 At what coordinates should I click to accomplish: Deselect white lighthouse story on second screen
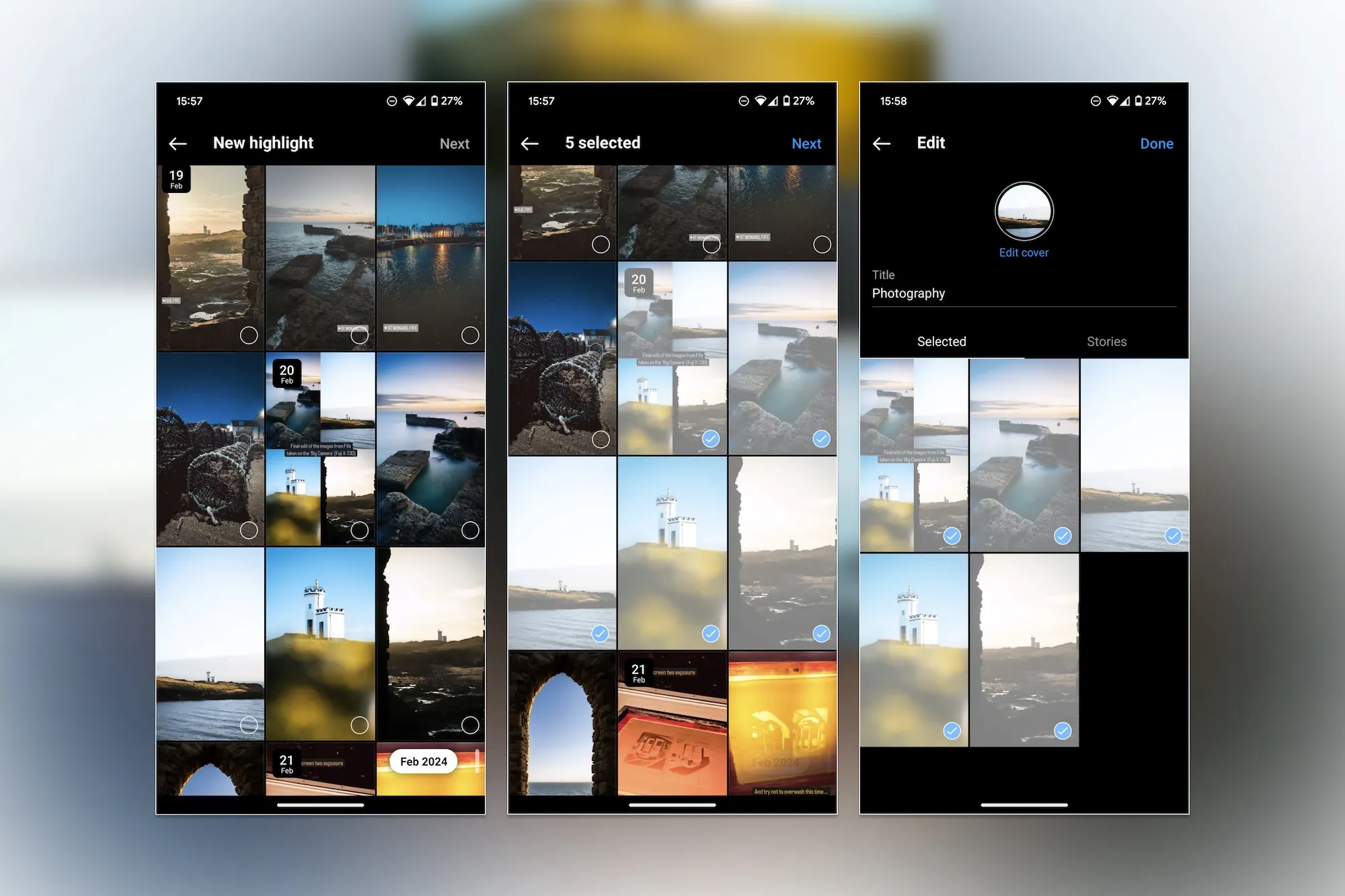point(711,634)
